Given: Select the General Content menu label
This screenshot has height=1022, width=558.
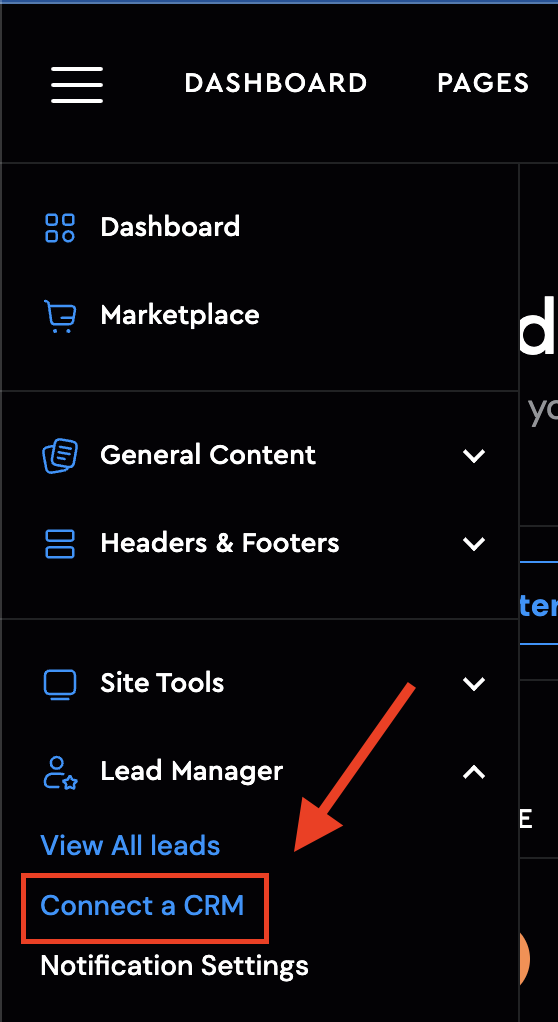Looking at the screenshot, I should click(208, 455).
